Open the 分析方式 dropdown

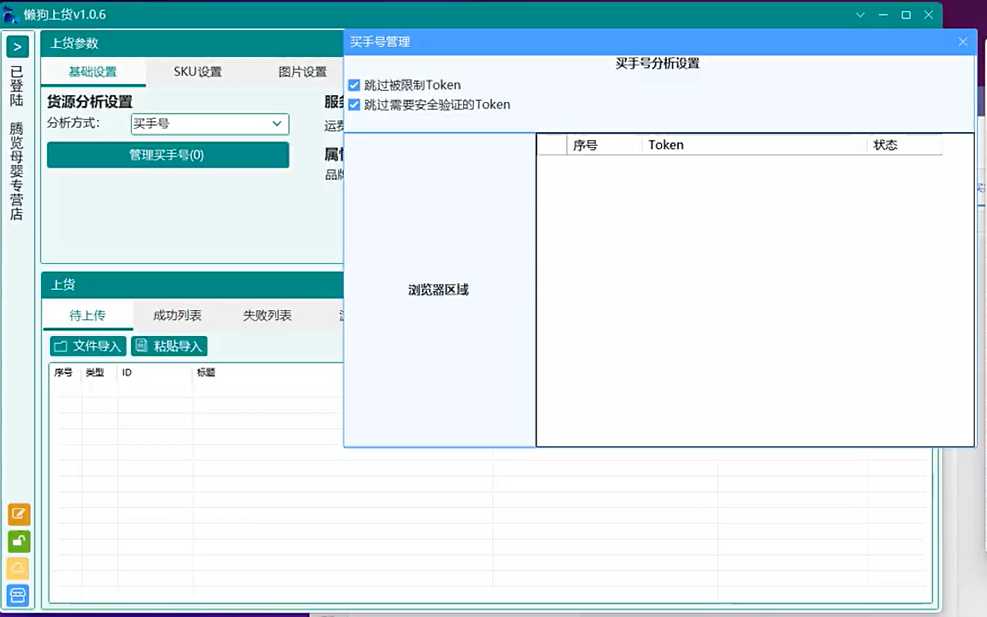pyautogui.click(x=210, y=124)
